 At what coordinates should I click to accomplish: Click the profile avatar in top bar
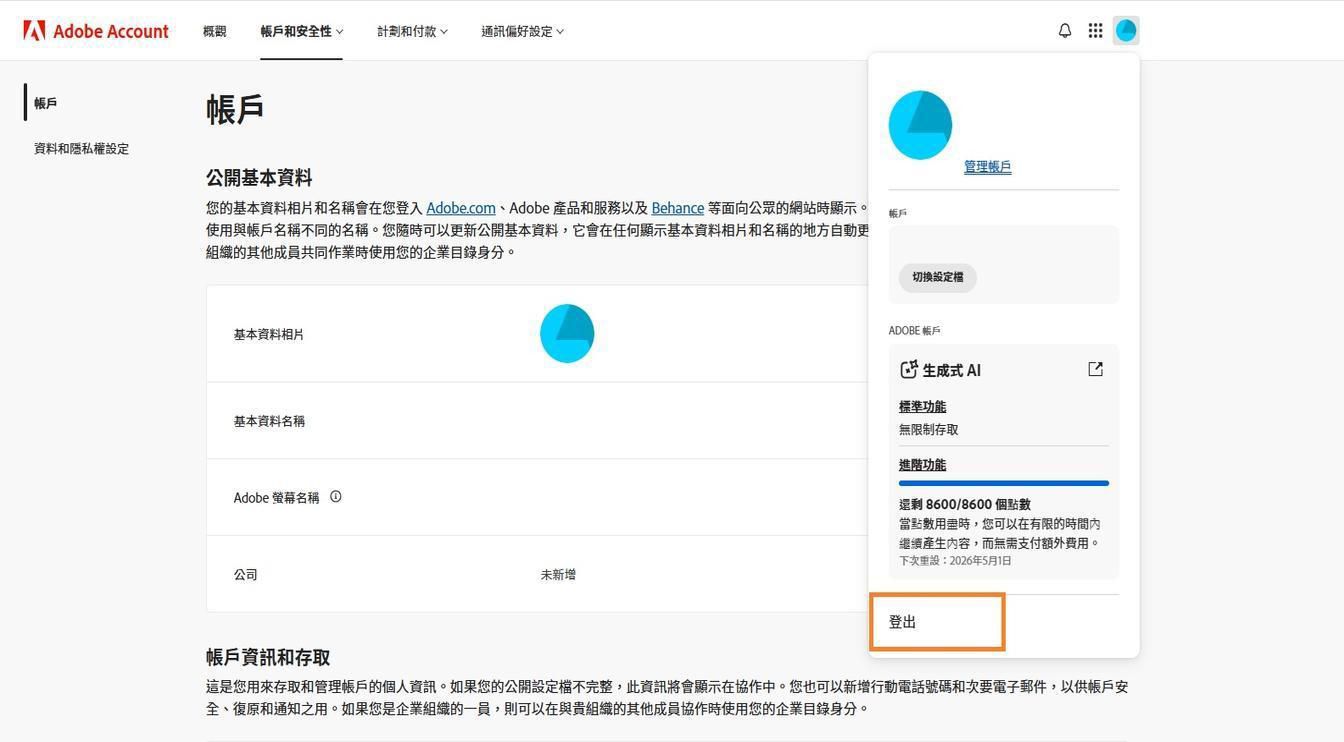(x=1126, y=31)
